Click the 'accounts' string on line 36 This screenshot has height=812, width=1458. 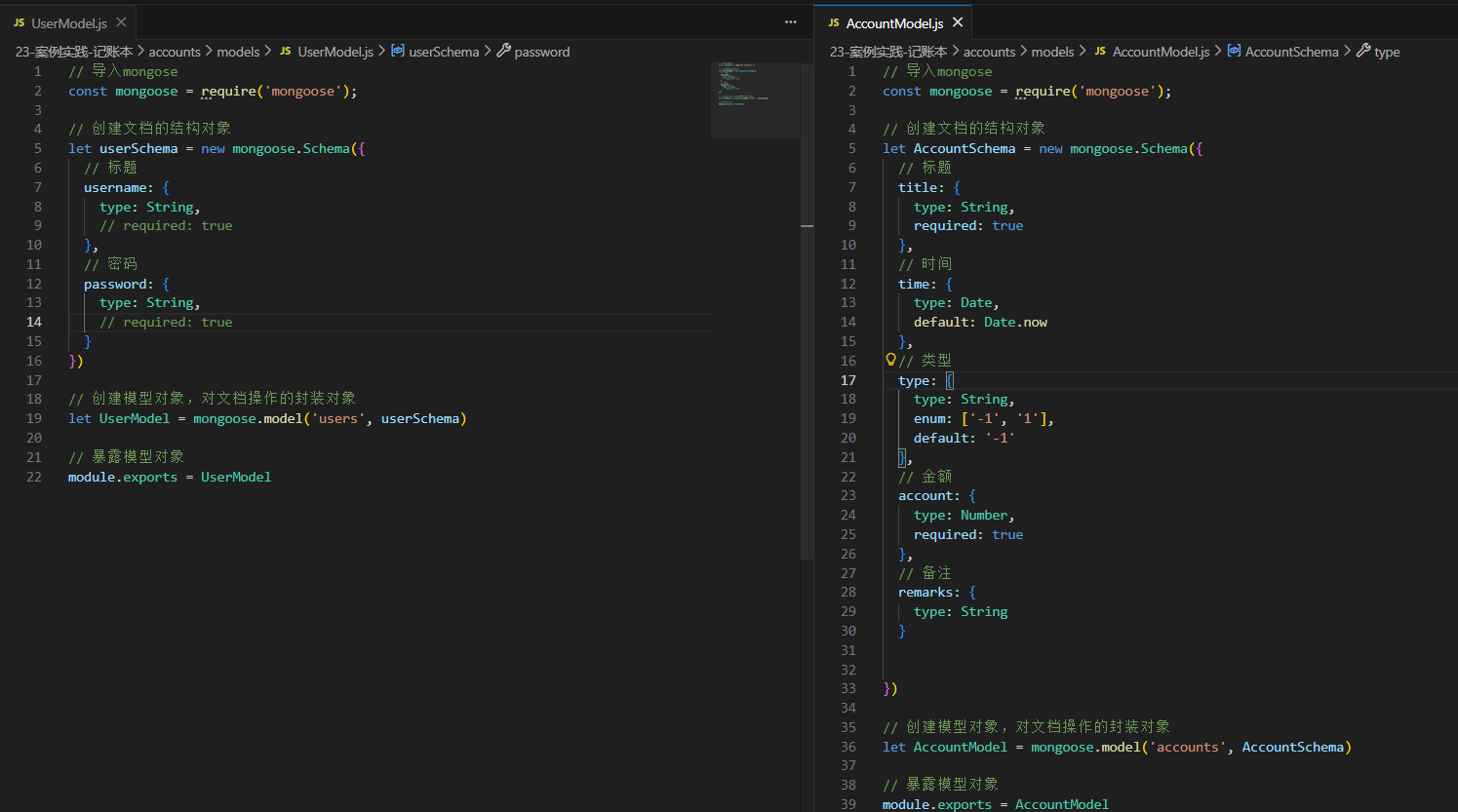(1187, 747)
